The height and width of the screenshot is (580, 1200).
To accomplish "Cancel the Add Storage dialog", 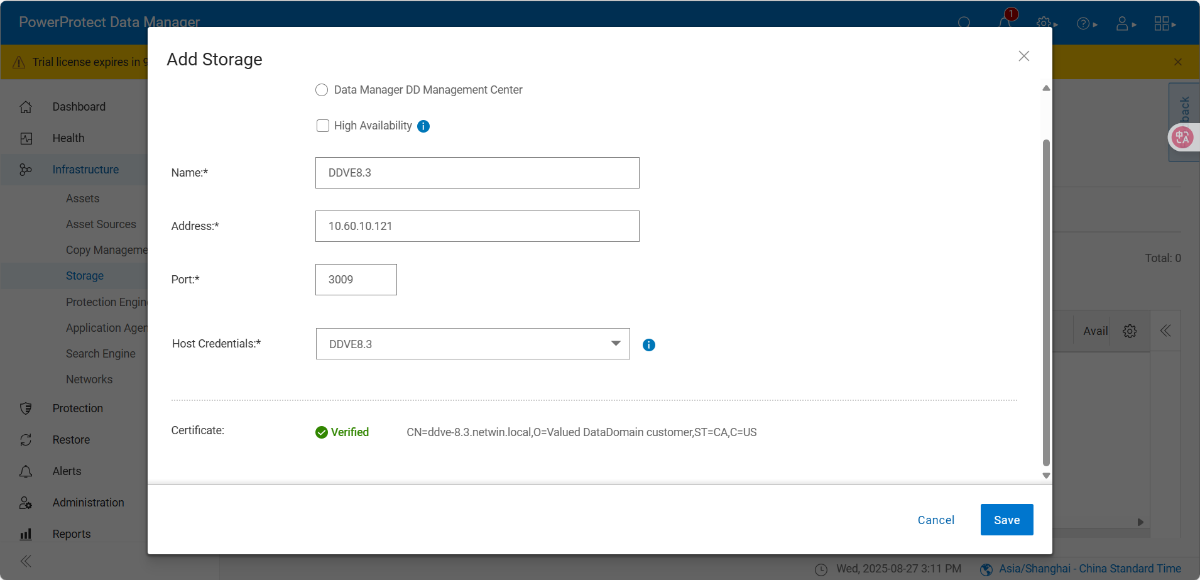I will coord(936,520).
